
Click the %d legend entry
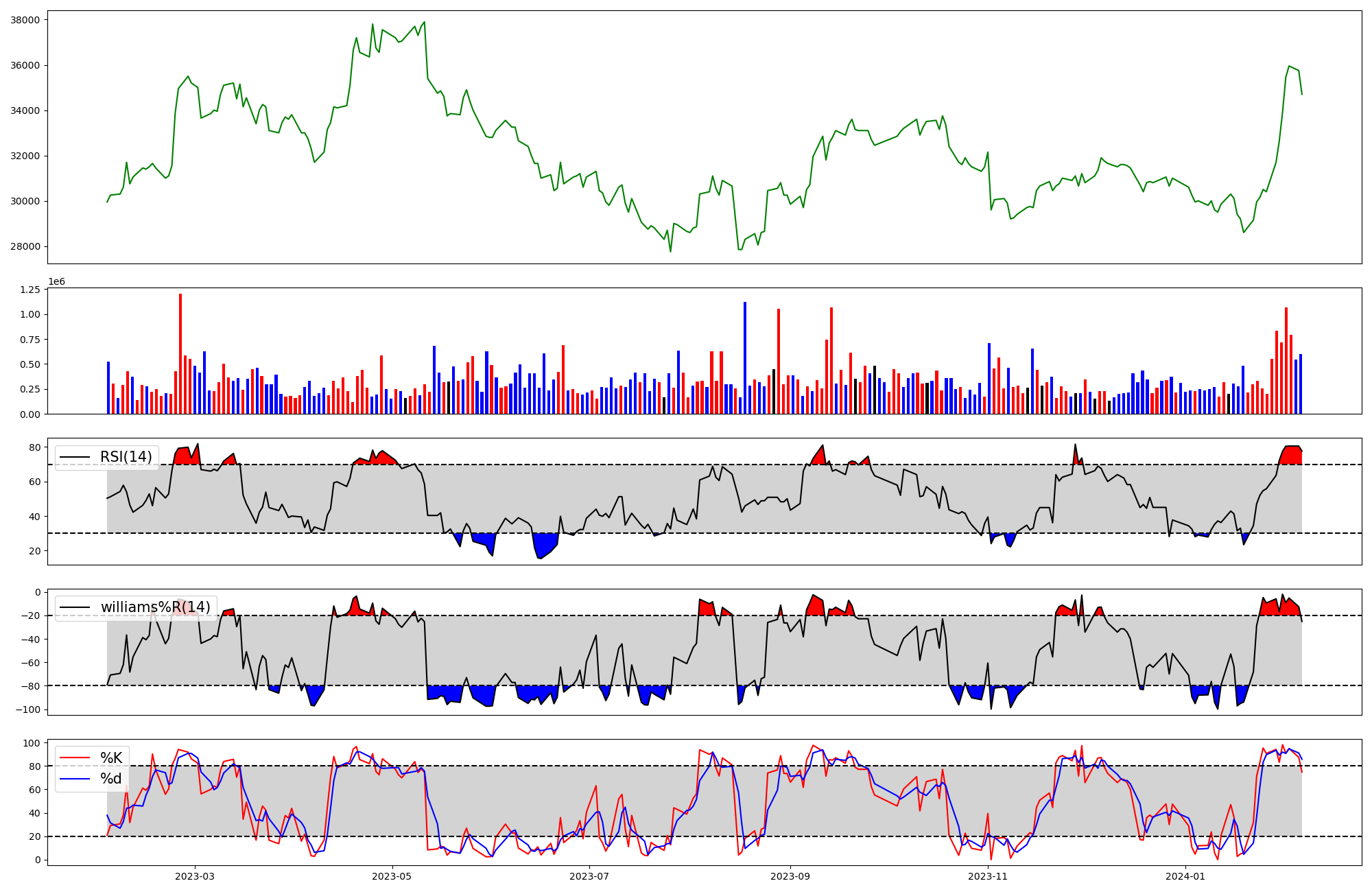click(111, 779)
